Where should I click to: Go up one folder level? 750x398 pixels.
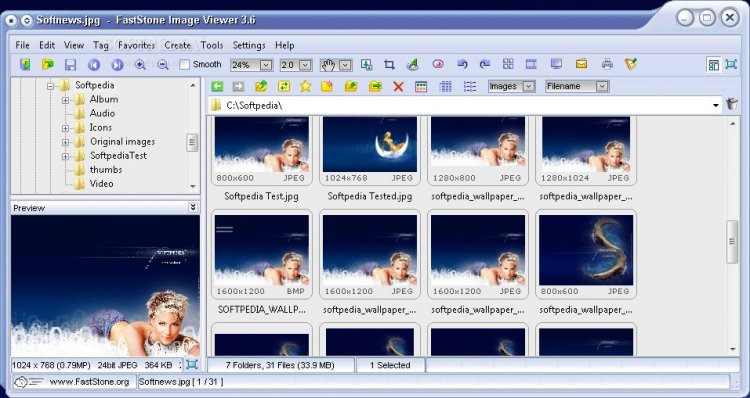coord(261,87)
